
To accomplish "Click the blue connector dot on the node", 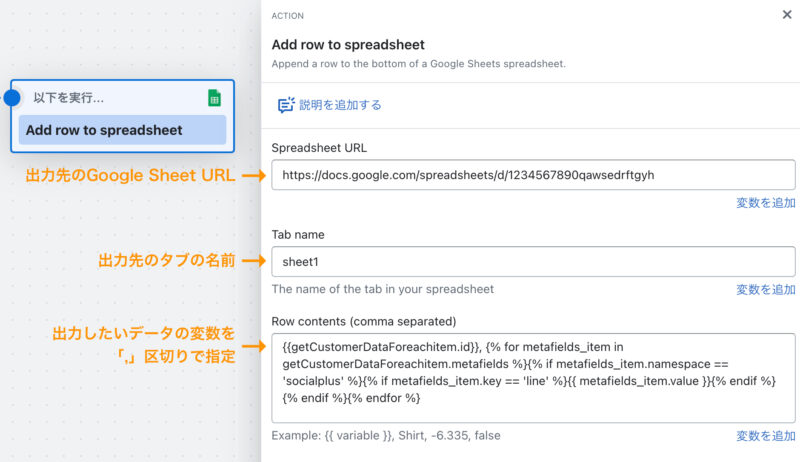I will [12, 97].
